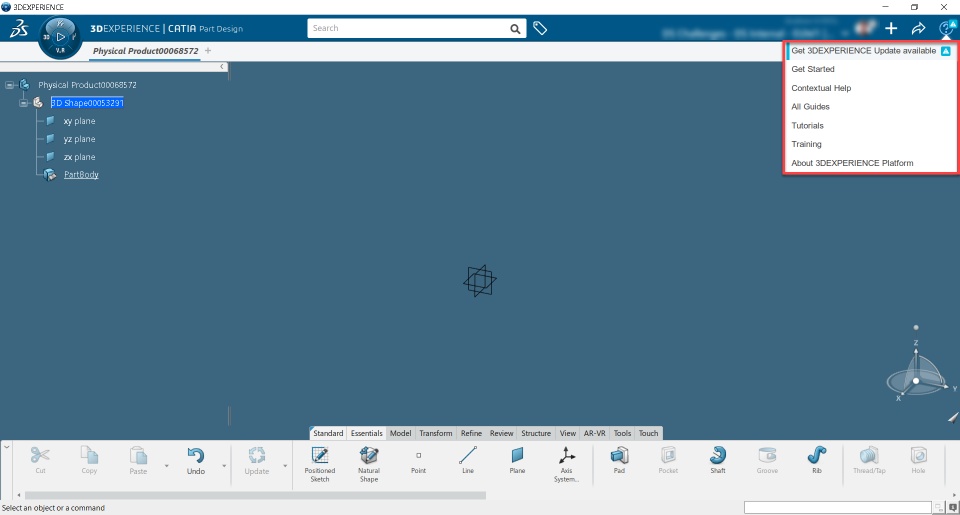Open the Help question mark icon
This screenshot has height=515, width=960.
(x=945, y=28)
